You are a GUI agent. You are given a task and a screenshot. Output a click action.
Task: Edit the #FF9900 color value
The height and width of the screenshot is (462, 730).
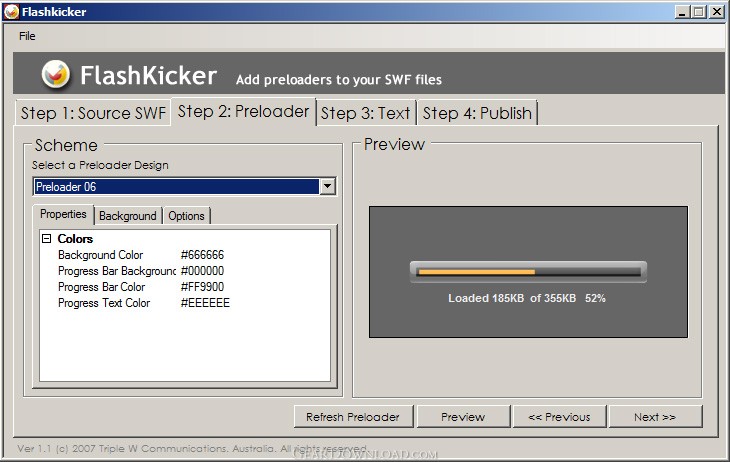(202, 287)
